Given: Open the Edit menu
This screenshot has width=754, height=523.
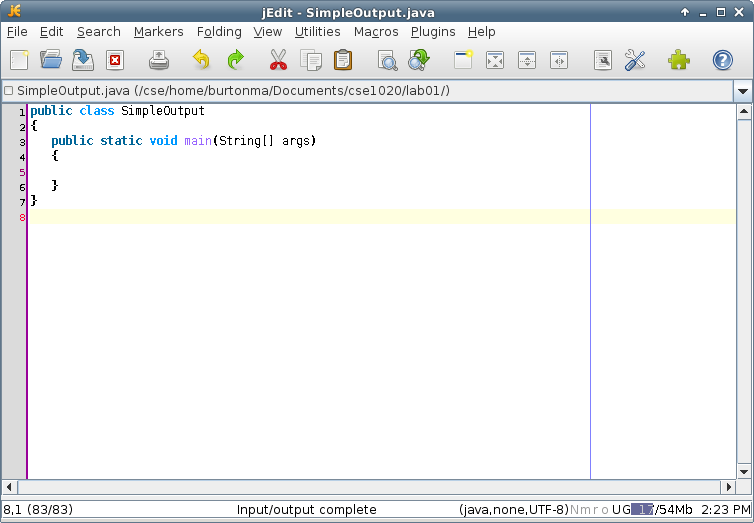Looking at the screenshot, I should (x=51, y=32).
